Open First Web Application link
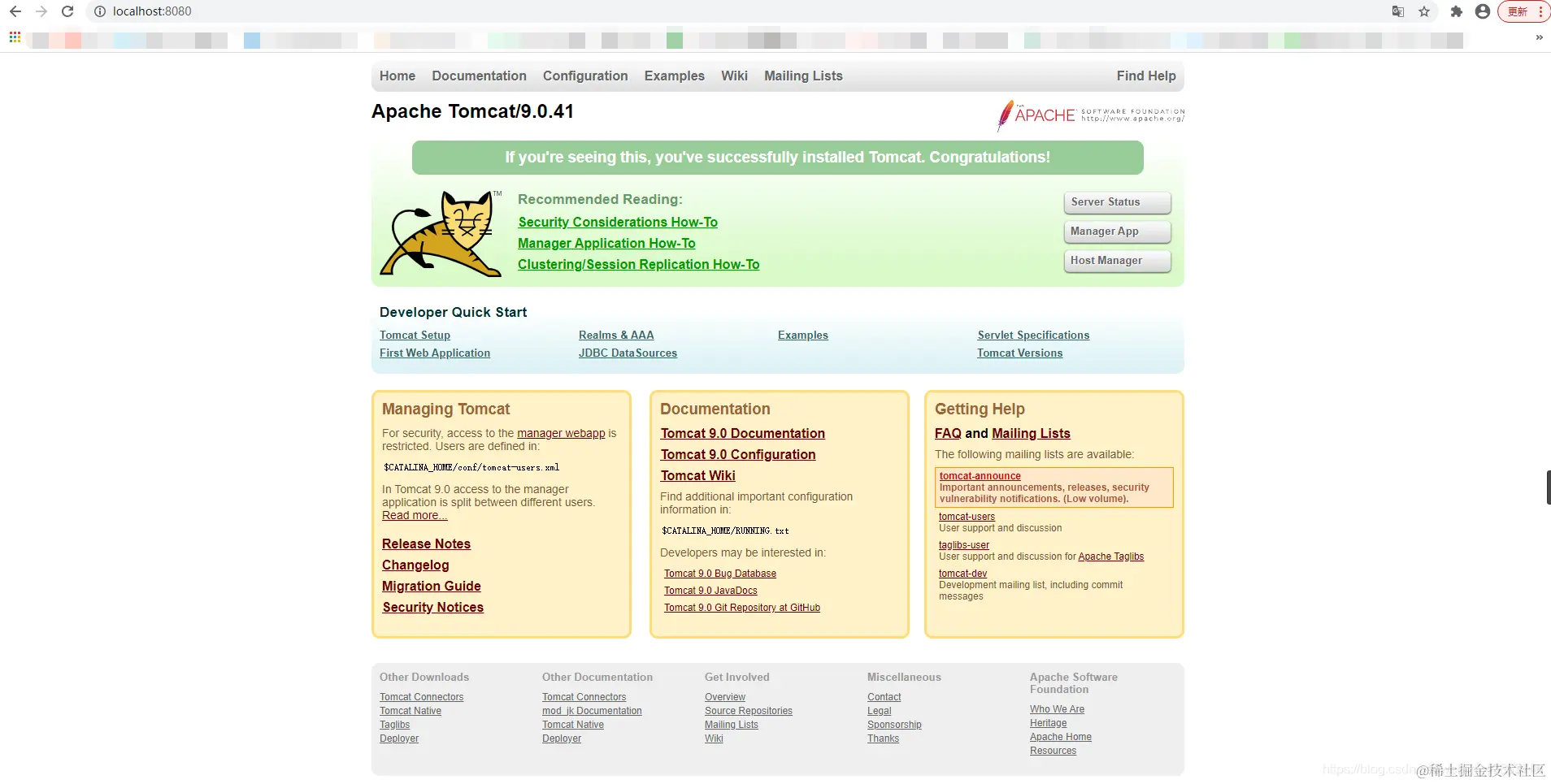 pos(435,353)
